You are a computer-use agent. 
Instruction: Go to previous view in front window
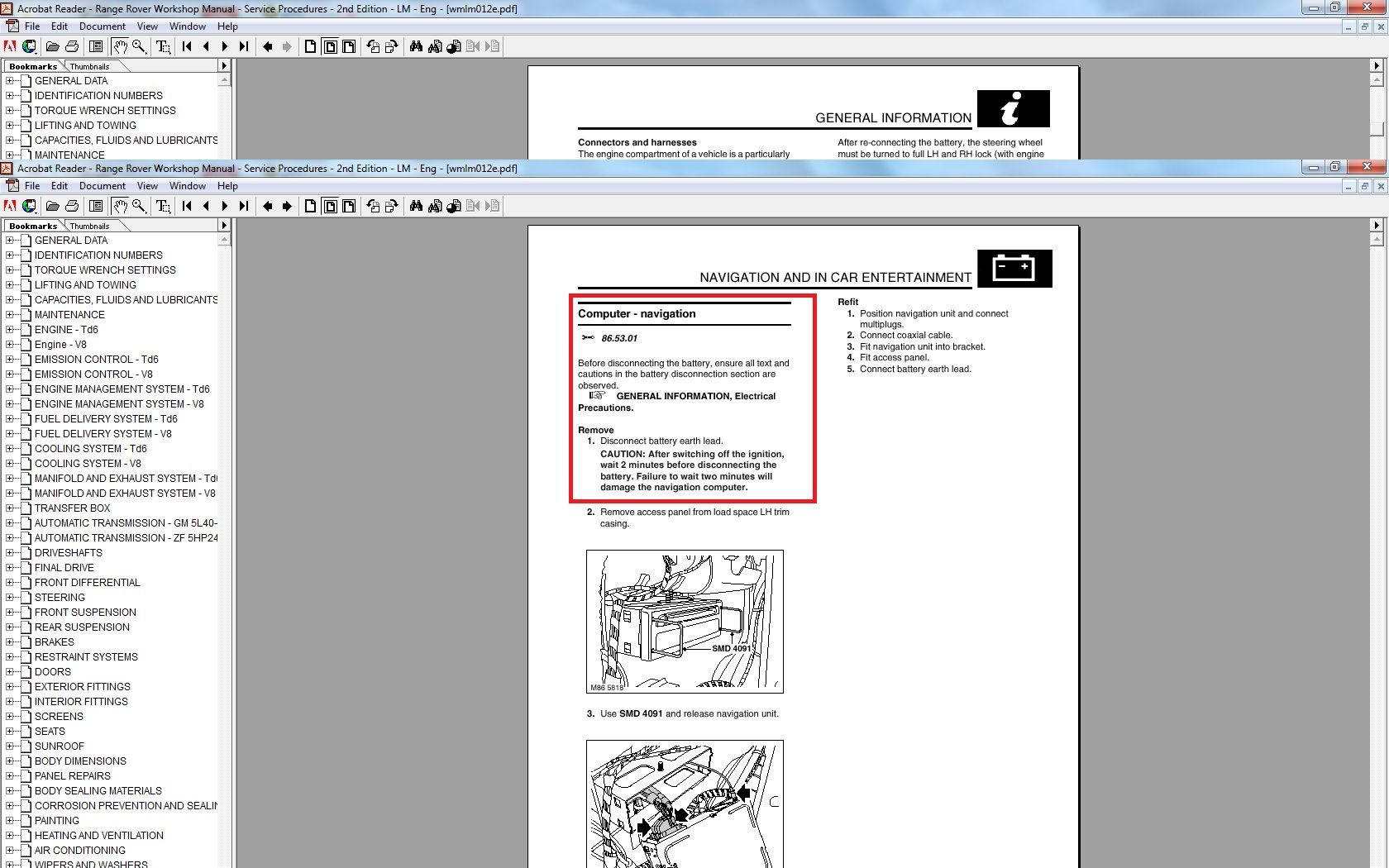tap(268, 206)
